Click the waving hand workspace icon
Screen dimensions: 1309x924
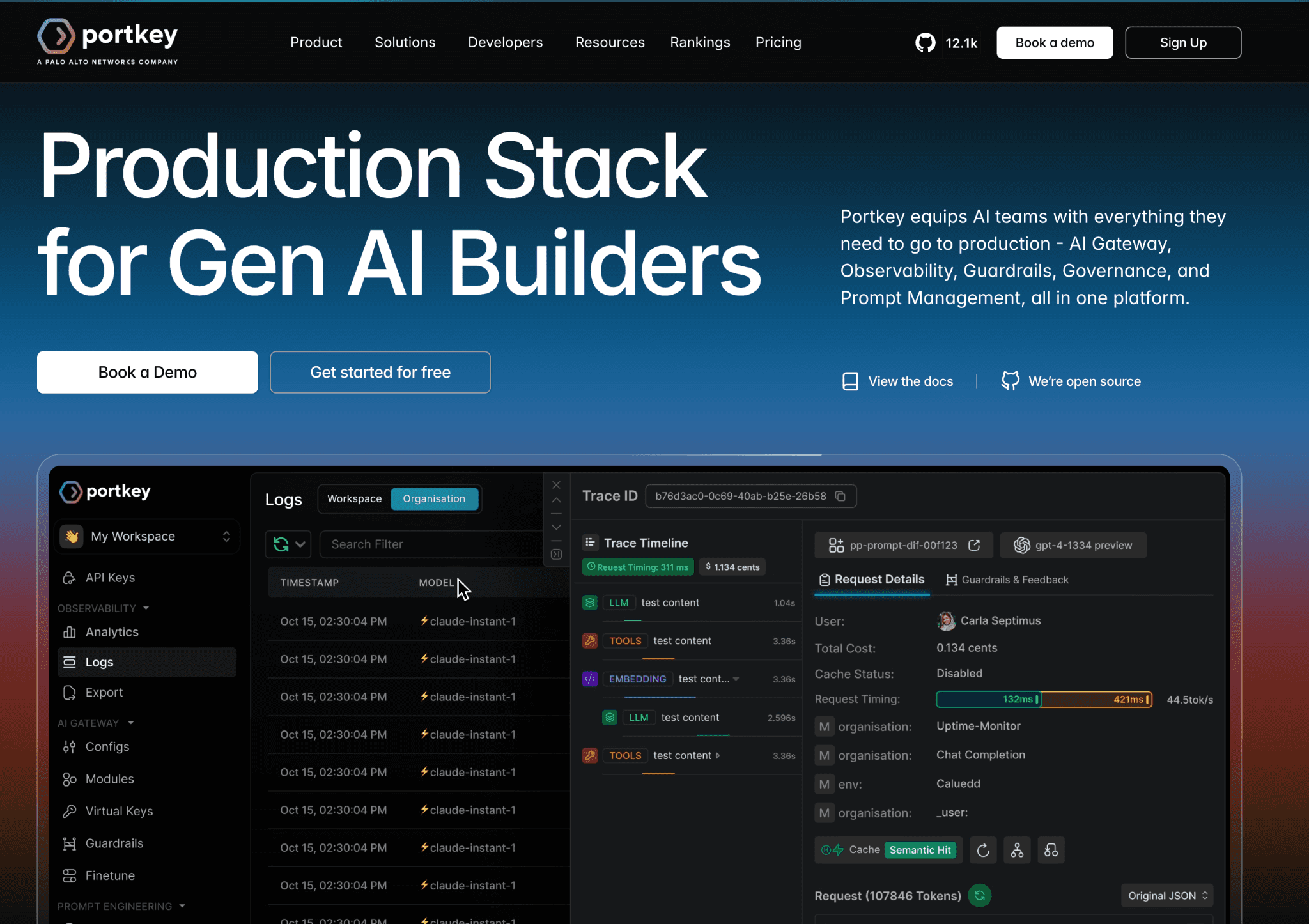(x=72, y=536)
